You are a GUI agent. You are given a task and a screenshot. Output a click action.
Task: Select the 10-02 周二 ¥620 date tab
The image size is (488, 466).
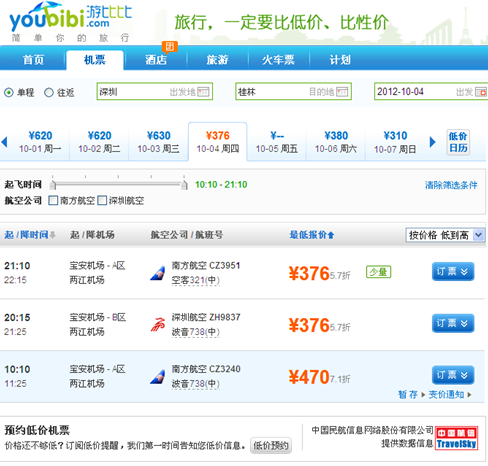pyautogui.click(x=99, y=142)
